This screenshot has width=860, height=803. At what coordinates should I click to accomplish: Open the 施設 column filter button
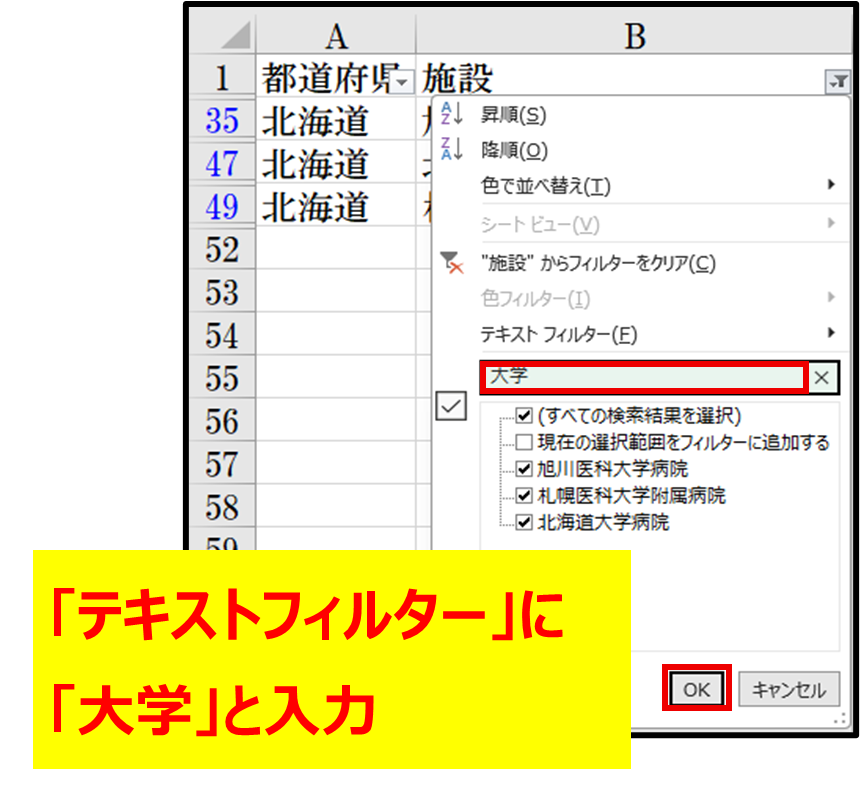(x=836, y=82)
